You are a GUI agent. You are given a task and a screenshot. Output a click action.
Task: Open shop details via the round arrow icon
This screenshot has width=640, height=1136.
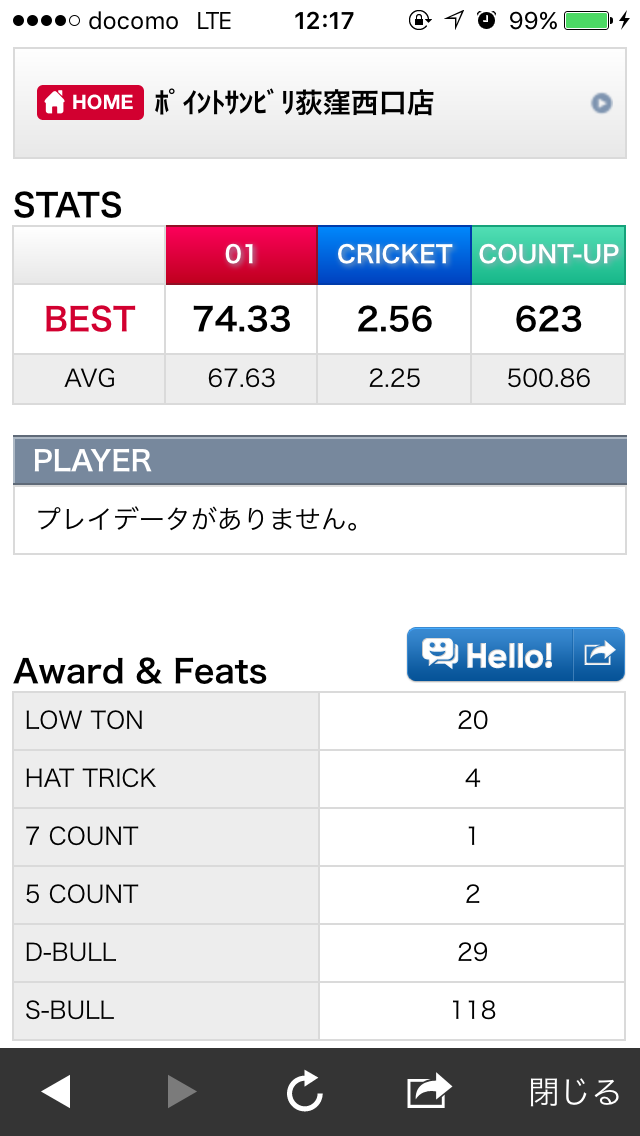pyautogui.click(x=601, y=104)
